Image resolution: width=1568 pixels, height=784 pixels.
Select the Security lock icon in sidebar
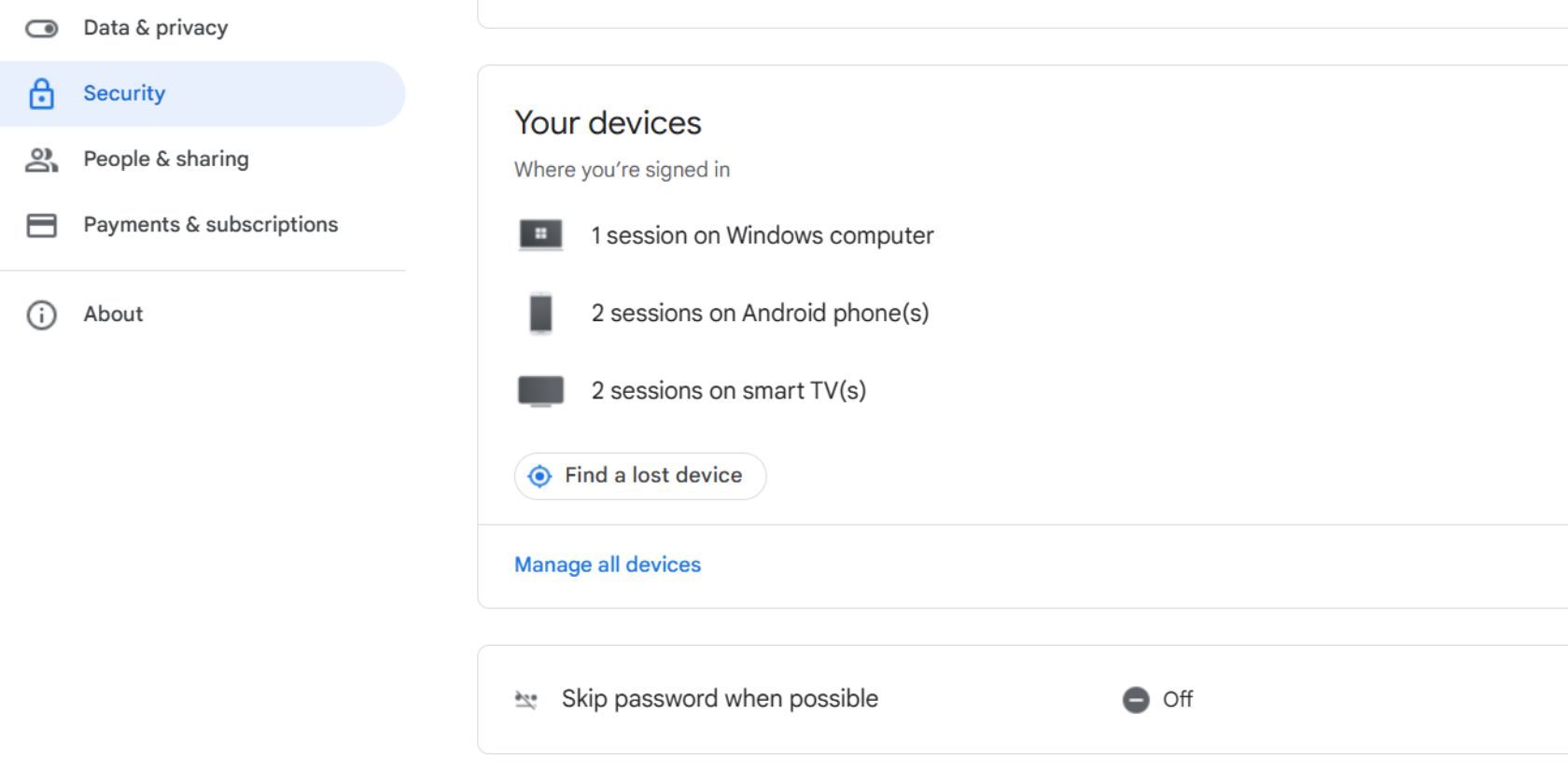(x=41, y=93)
